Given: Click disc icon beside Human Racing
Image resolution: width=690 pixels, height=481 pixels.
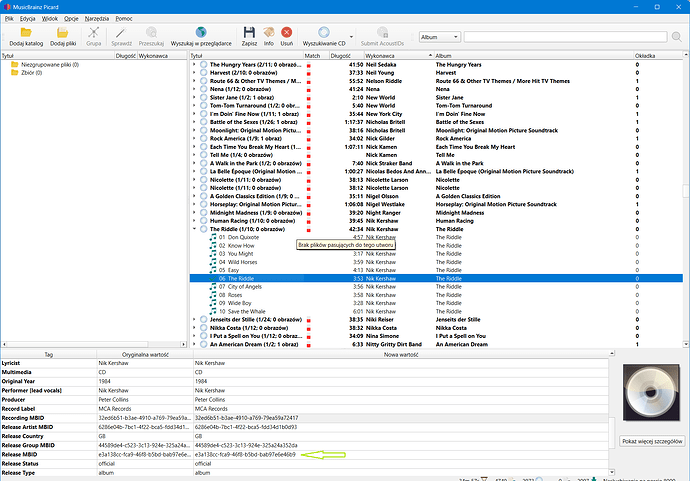Looking at the screenshot, I should click(204, 221).
